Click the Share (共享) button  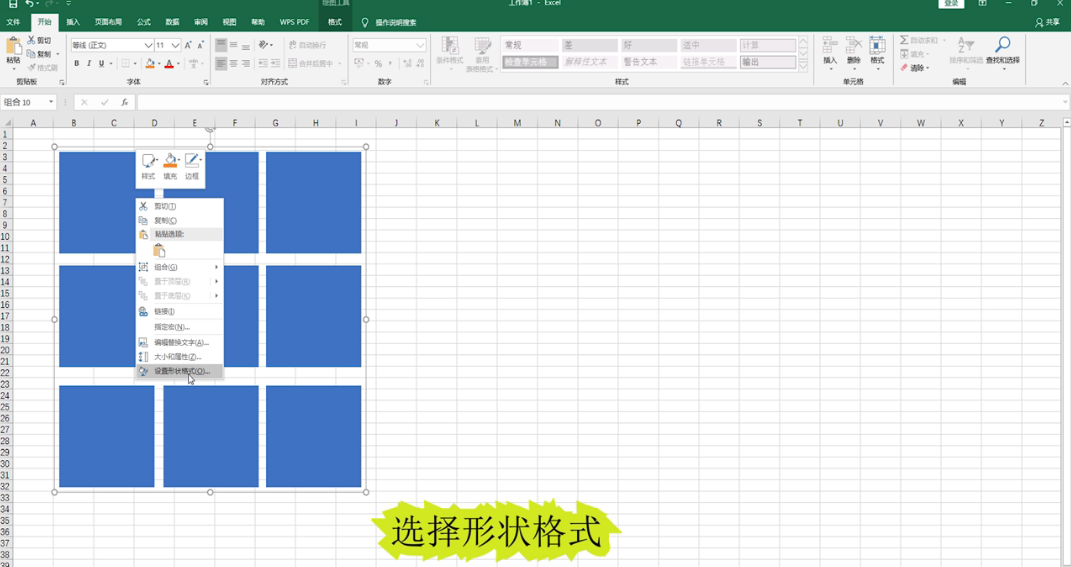pyautogui.click(x=1048, y=22)
